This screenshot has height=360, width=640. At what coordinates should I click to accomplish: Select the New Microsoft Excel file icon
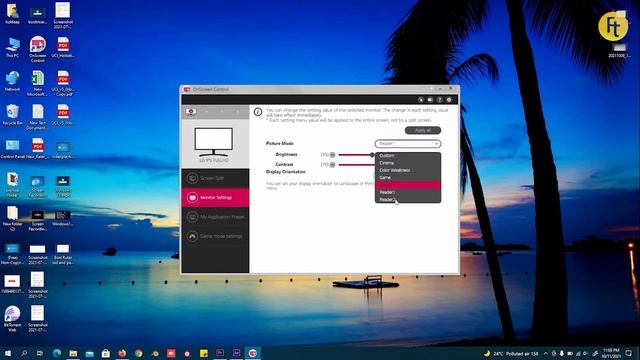coord(38,83)
